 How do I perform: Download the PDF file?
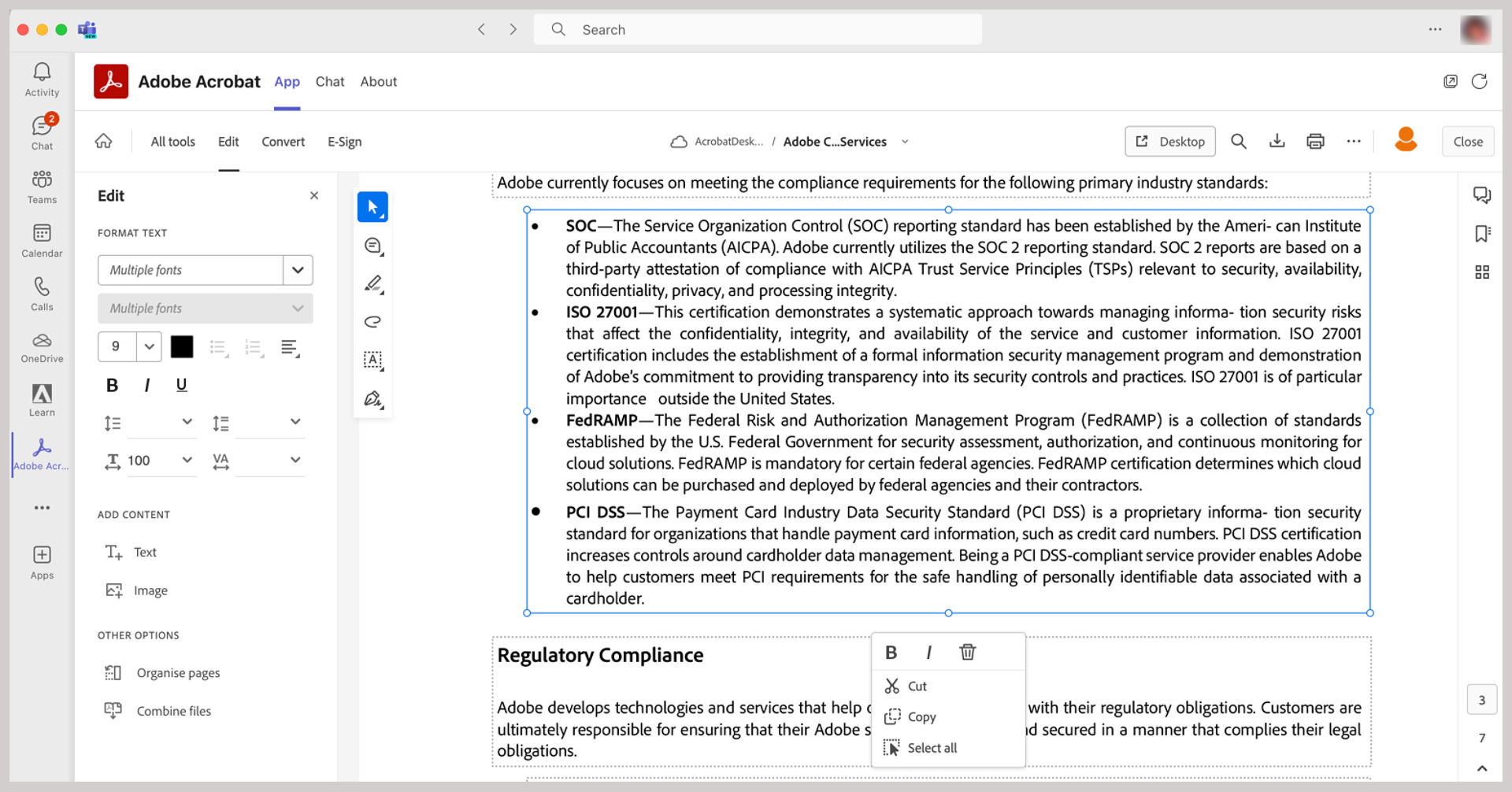pyautogui.click(x=1277, y=141)
